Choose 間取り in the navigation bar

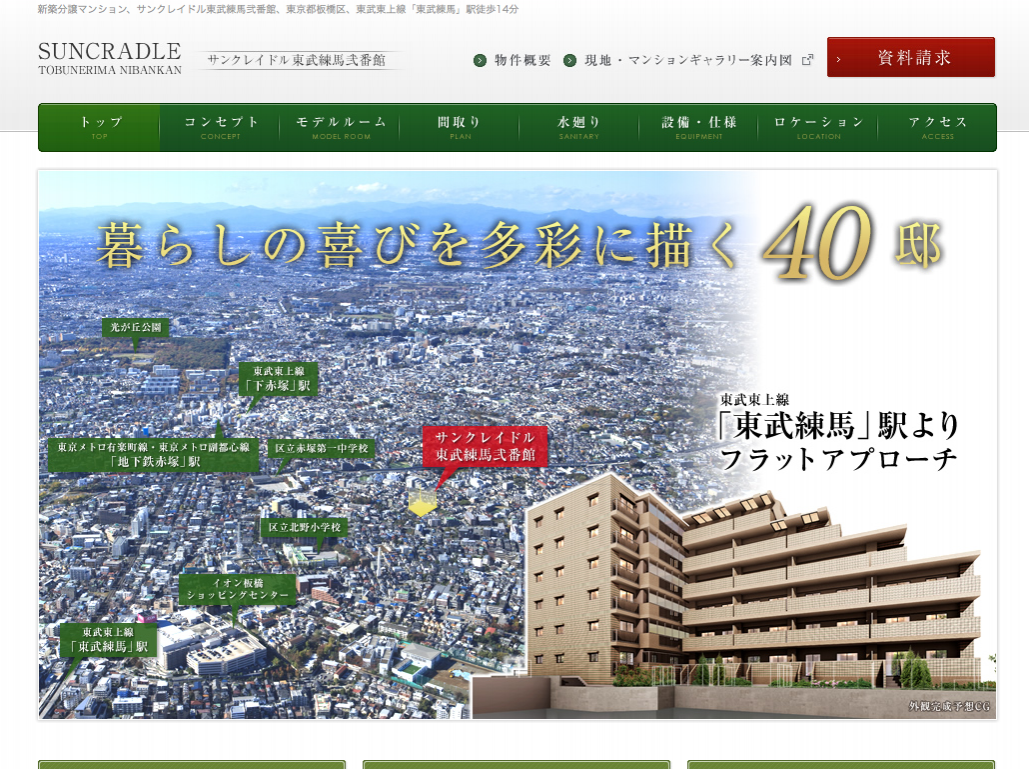pos(459,127)
